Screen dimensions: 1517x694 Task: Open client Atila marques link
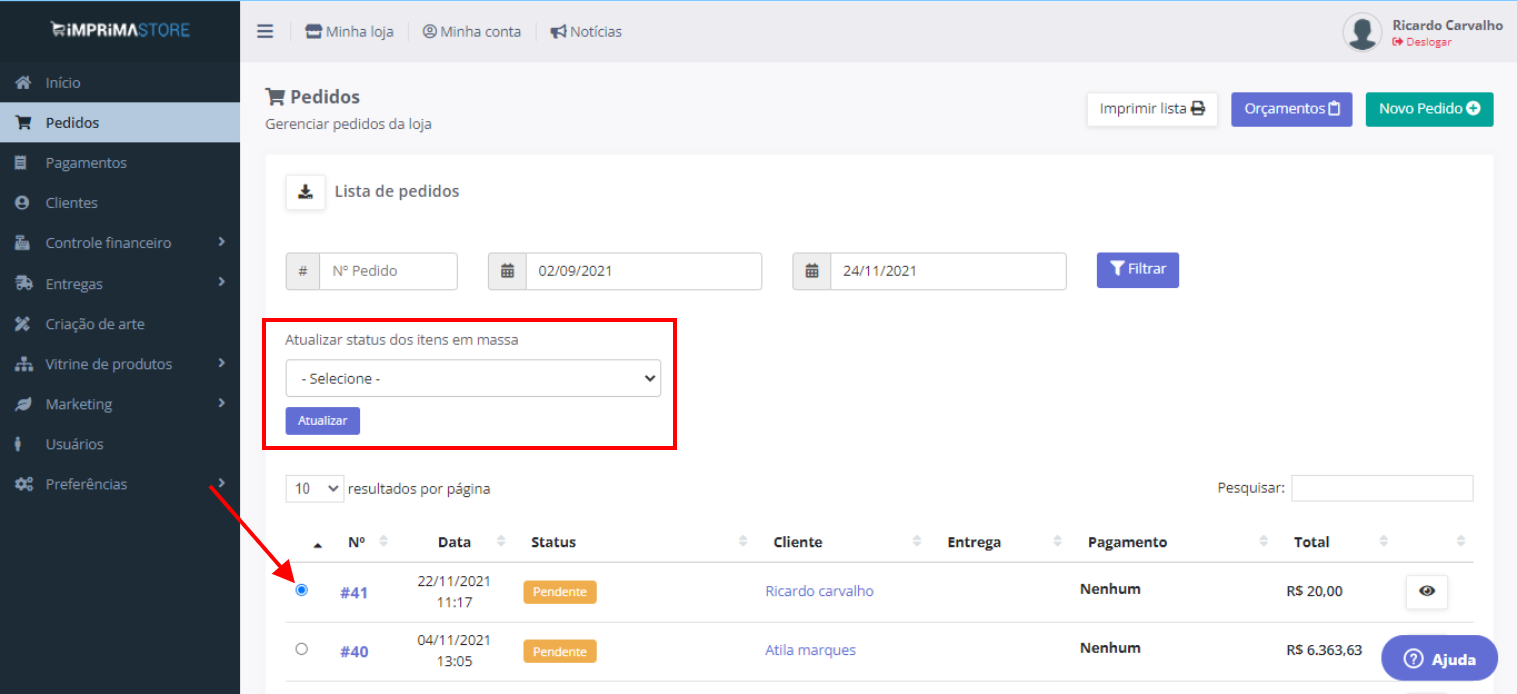tap(810, 650)
